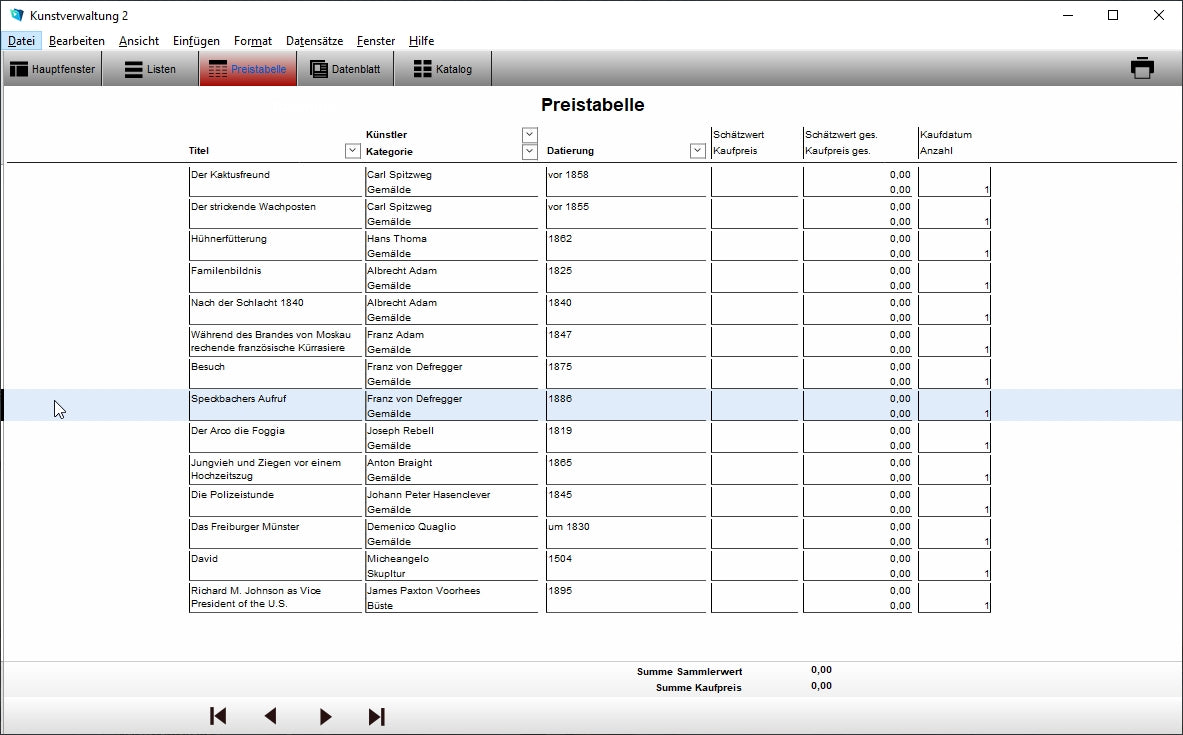Viewport: 1183px width, 735px height.
Task: Open the Datenblatt view
Action: click(x=345, y=70)
